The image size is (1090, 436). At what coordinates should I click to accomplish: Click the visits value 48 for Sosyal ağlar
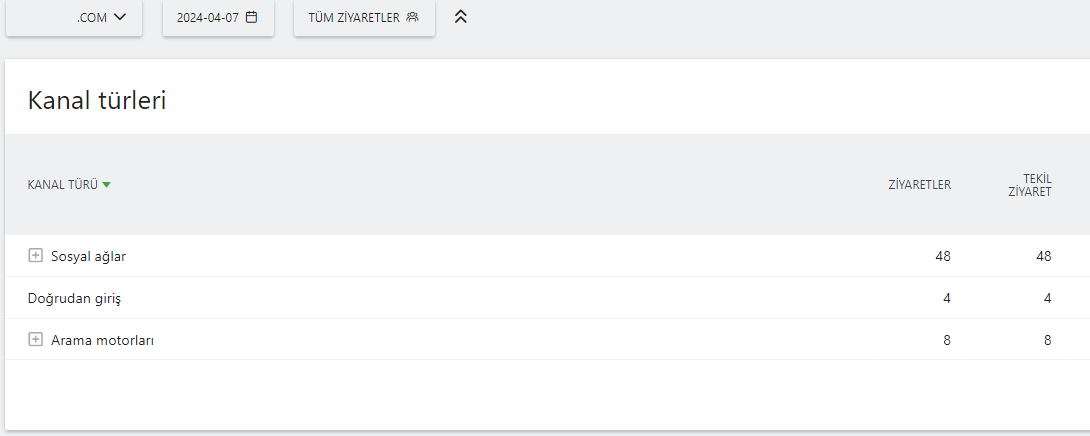point(943,256)
